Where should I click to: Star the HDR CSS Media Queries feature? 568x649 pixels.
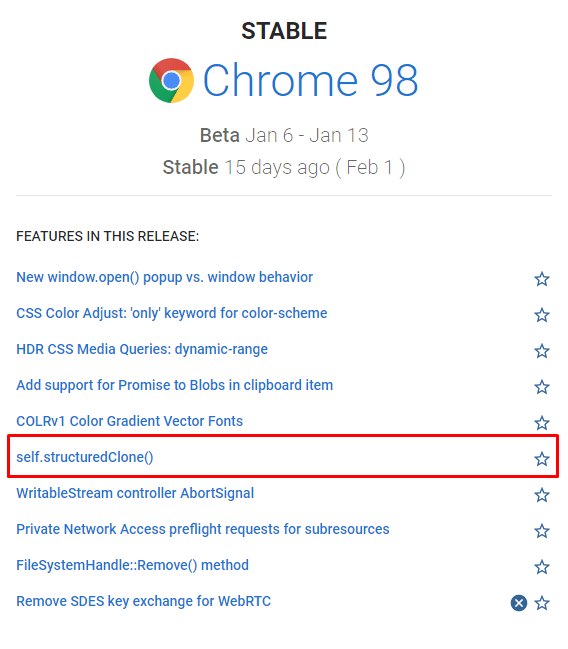click(x=542, y=351)
